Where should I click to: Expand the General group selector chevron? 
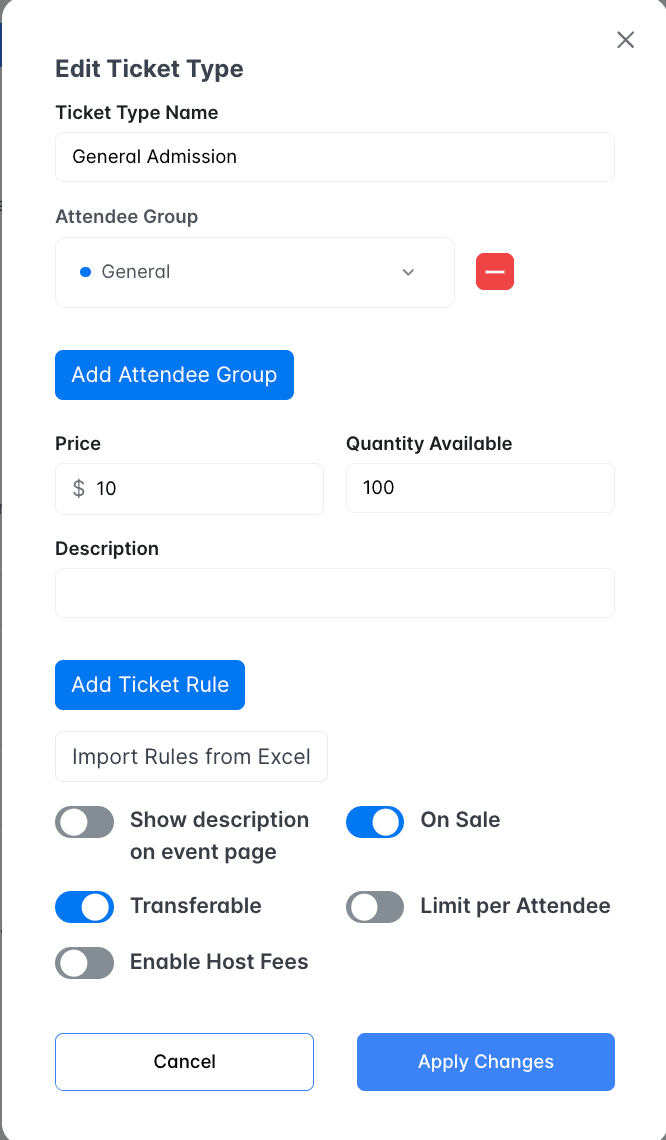408,271
